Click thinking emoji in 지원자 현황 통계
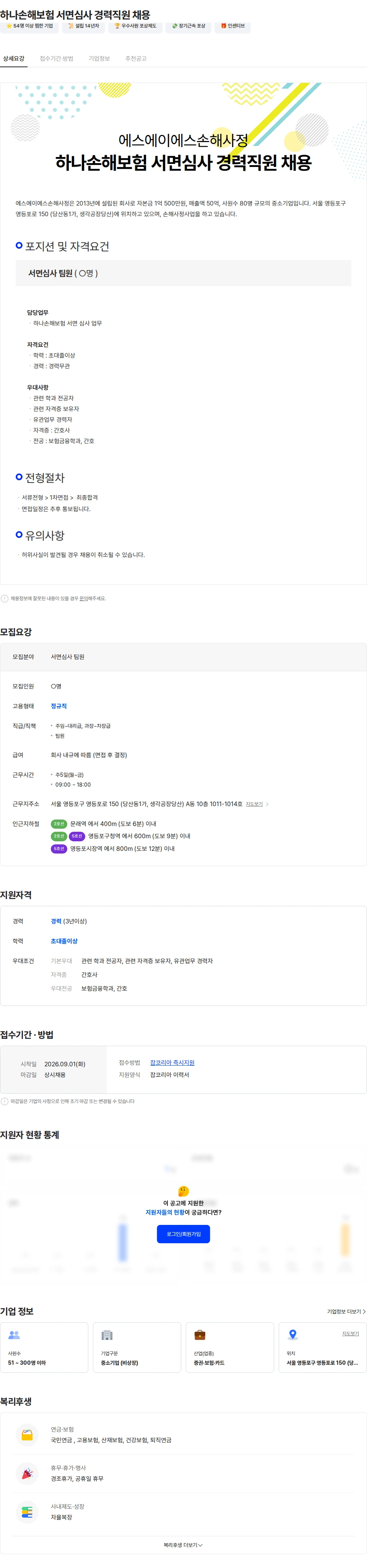This screenshot has height=1568, width=367. [183, 1191]
